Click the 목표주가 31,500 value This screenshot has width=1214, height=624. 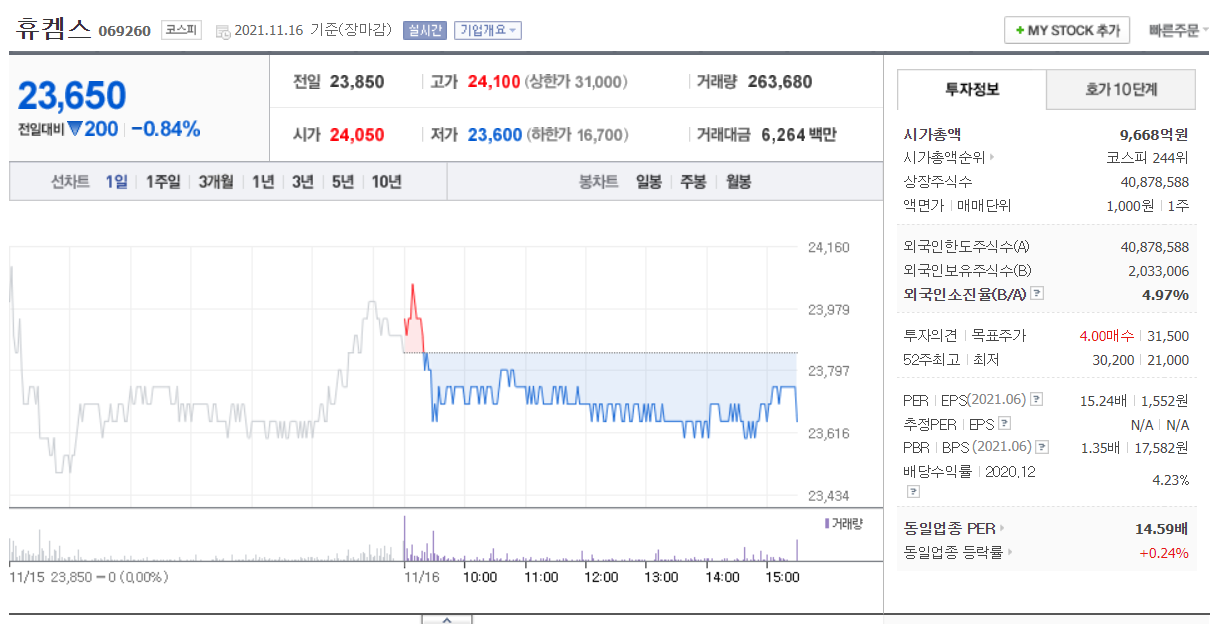point(1170,336)
